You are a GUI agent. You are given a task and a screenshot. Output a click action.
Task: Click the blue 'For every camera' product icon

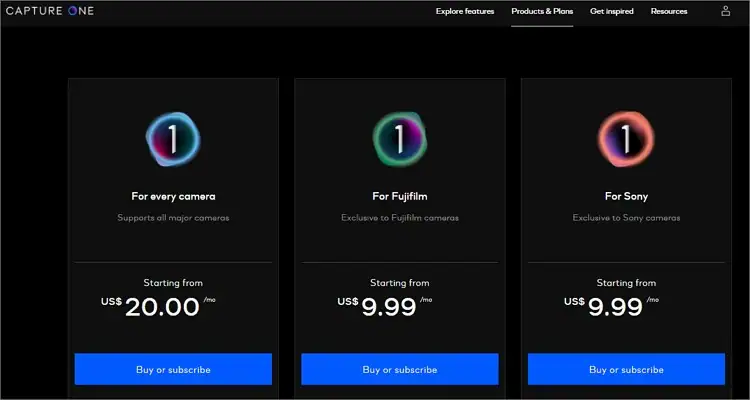[173, 139]
